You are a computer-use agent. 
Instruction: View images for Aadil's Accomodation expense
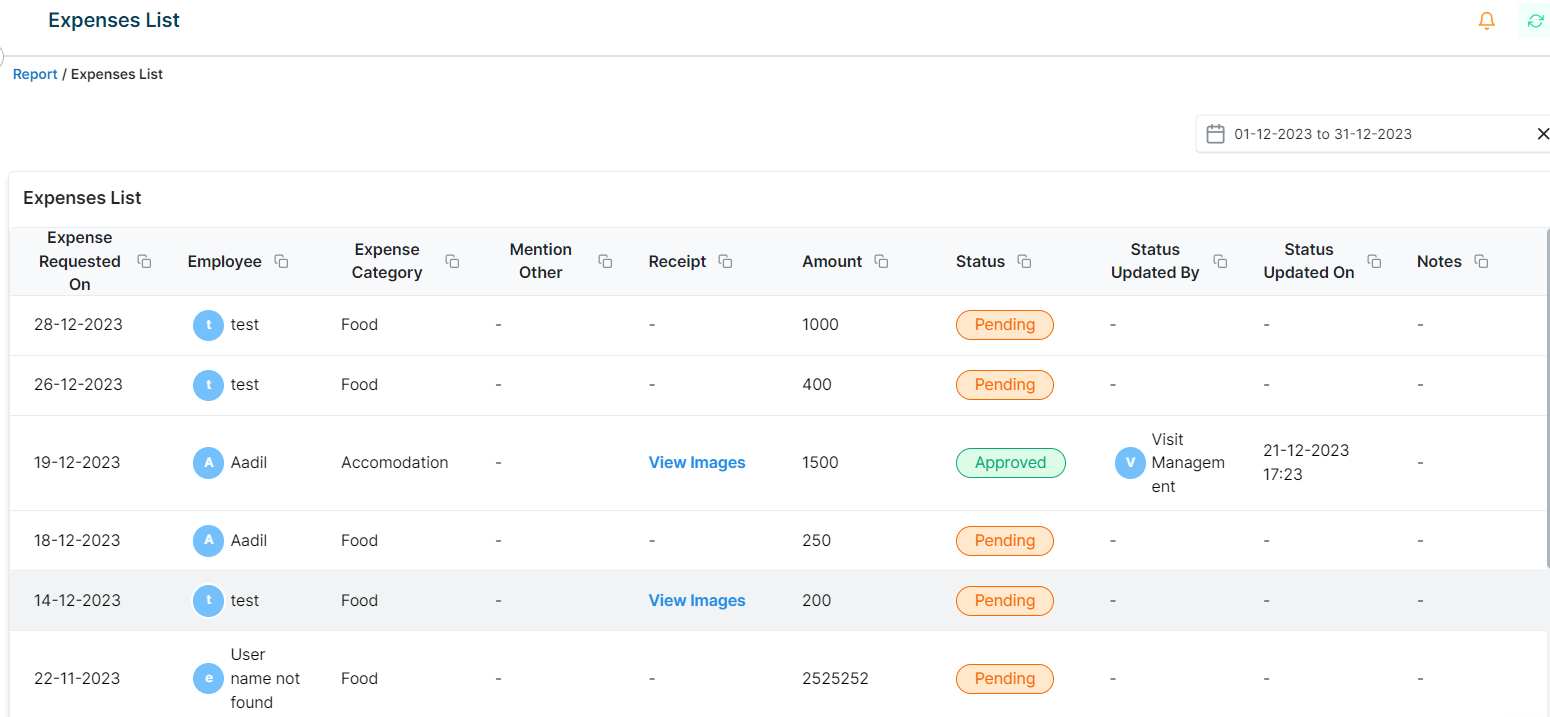697,463
